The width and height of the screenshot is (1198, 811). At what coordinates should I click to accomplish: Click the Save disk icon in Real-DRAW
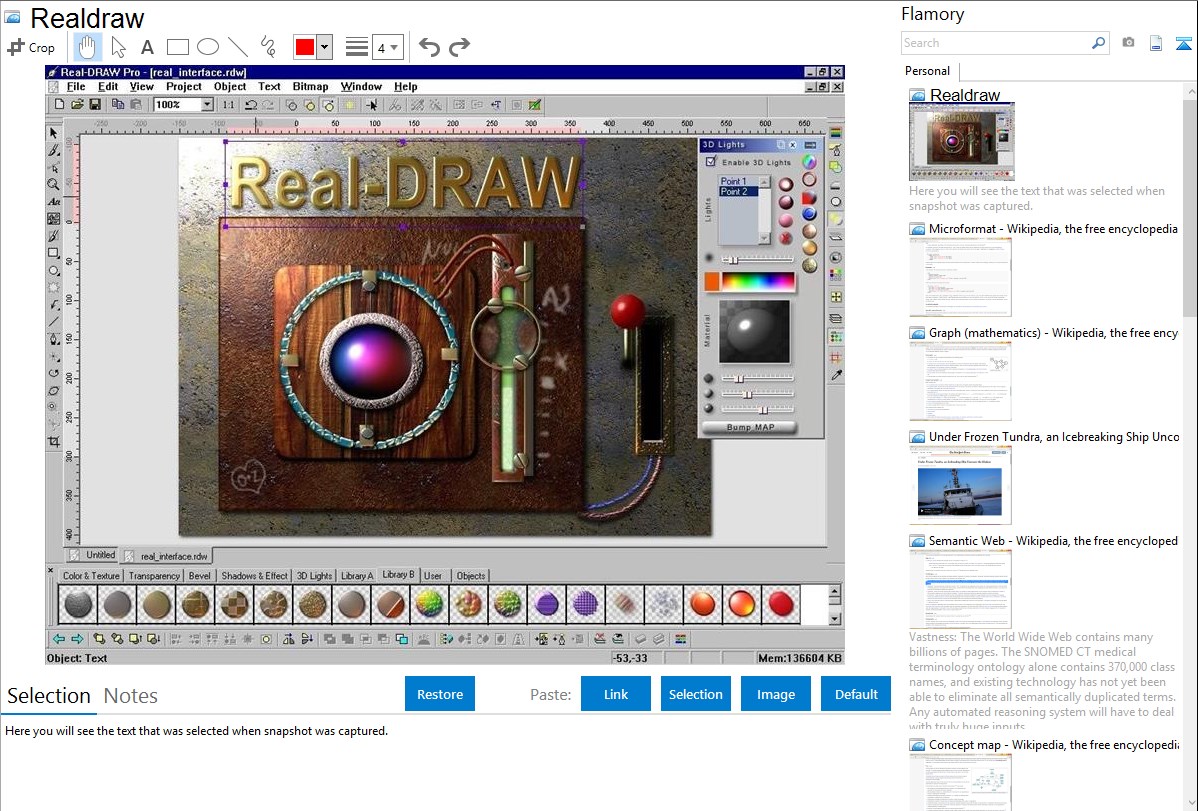click(95, 105)
